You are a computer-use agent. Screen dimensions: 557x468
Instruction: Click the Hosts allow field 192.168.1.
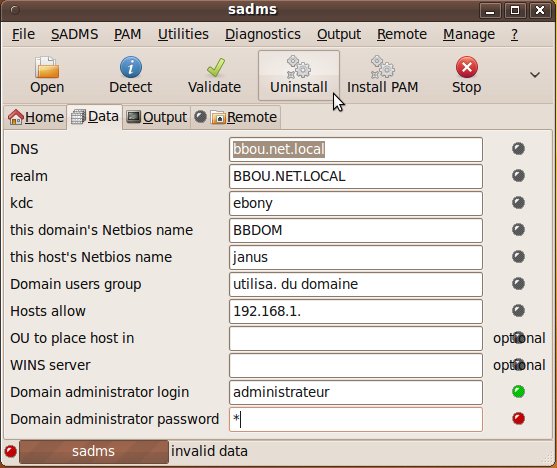tap(356, 311)
